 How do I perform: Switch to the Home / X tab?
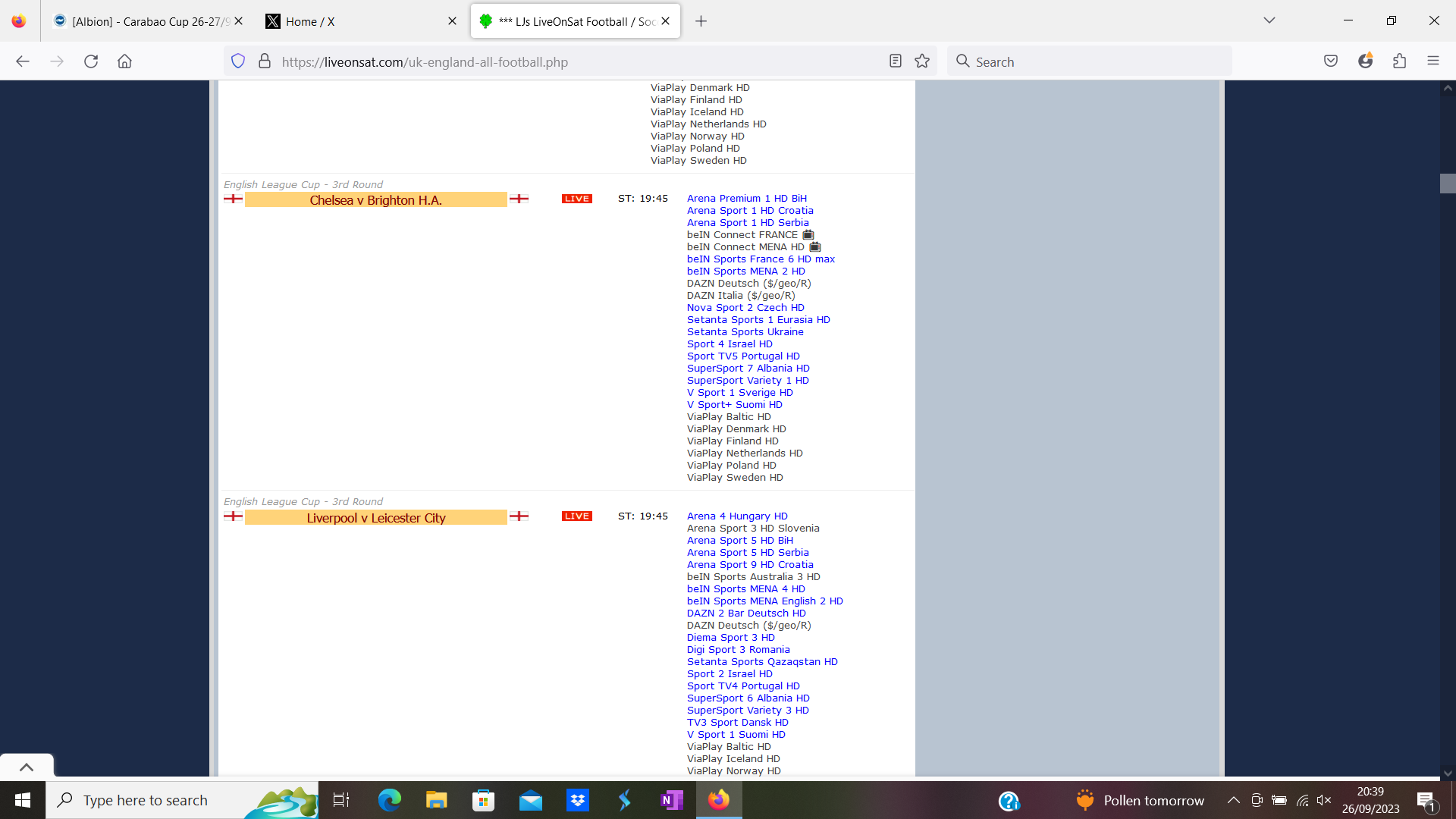[360, 21]
